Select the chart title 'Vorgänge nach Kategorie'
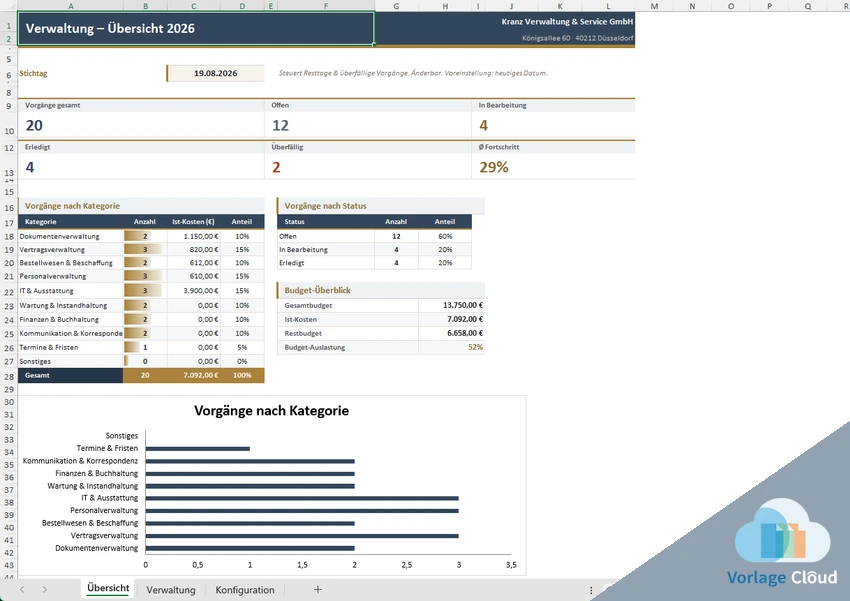The image size is (850, 601). 272,411
